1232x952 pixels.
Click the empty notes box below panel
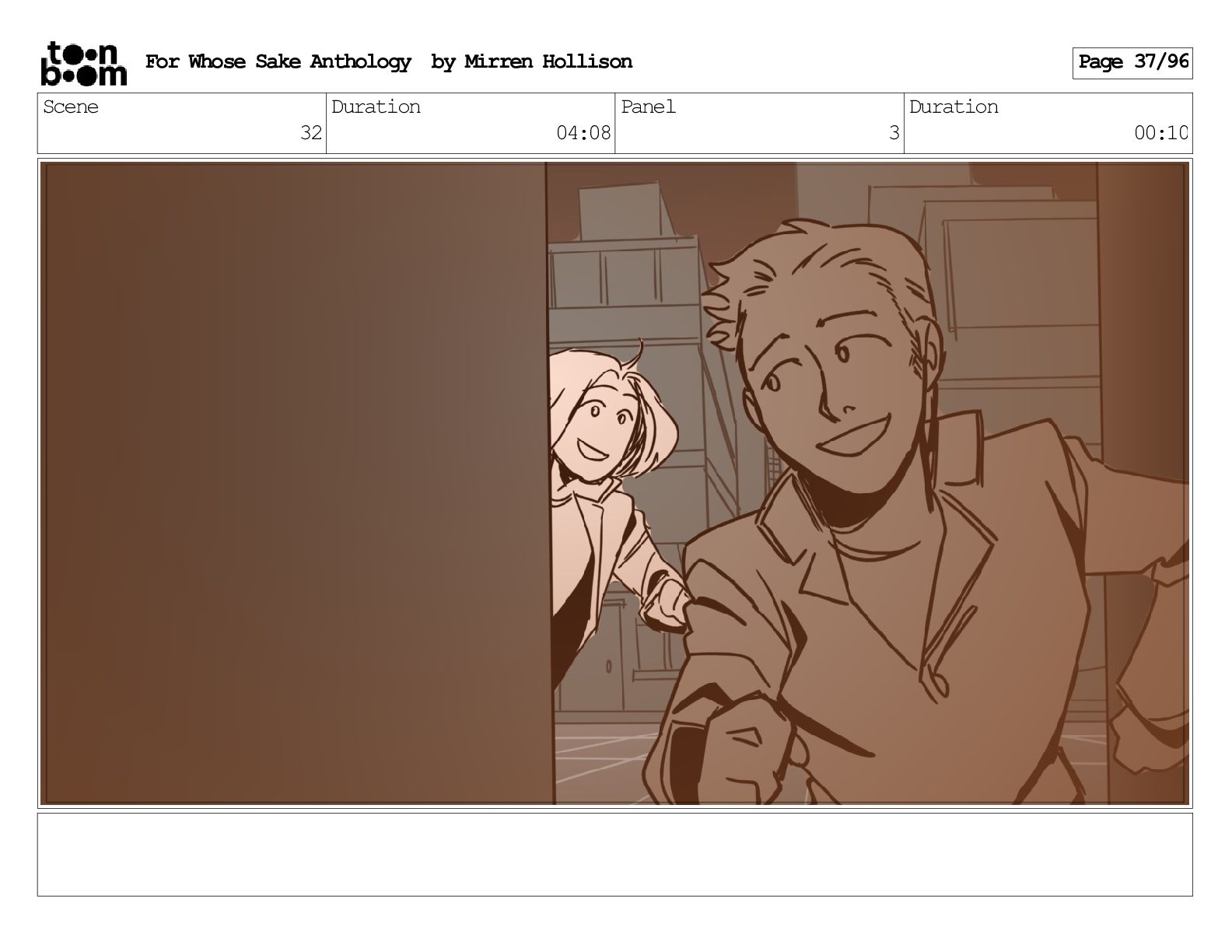615,854
